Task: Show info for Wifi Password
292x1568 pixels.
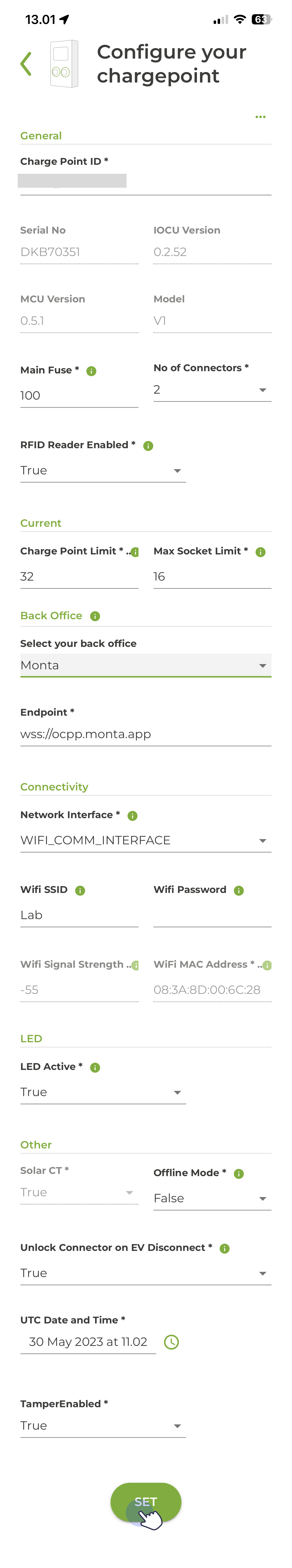Action: (x=239, y=890)
